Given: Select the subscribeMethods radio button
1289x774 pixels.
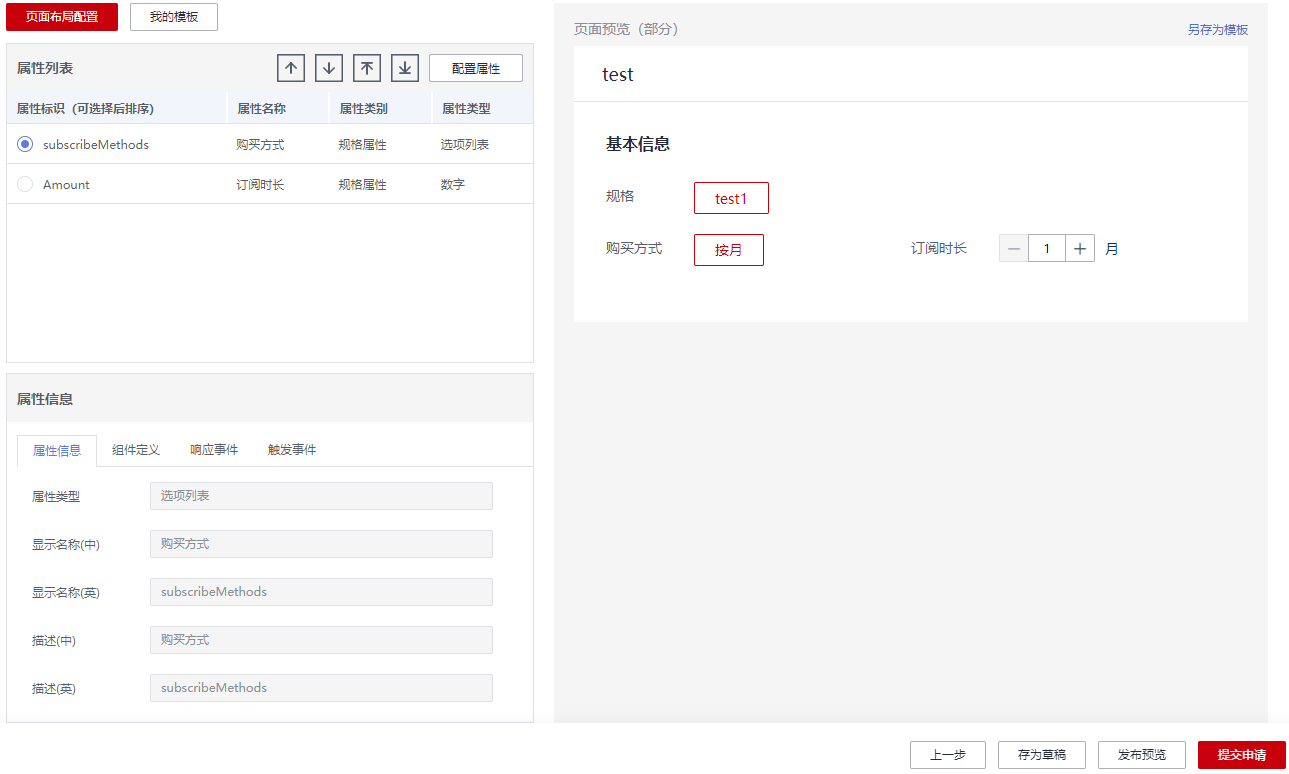Looking at the screenshot, I should pos(25,144).
